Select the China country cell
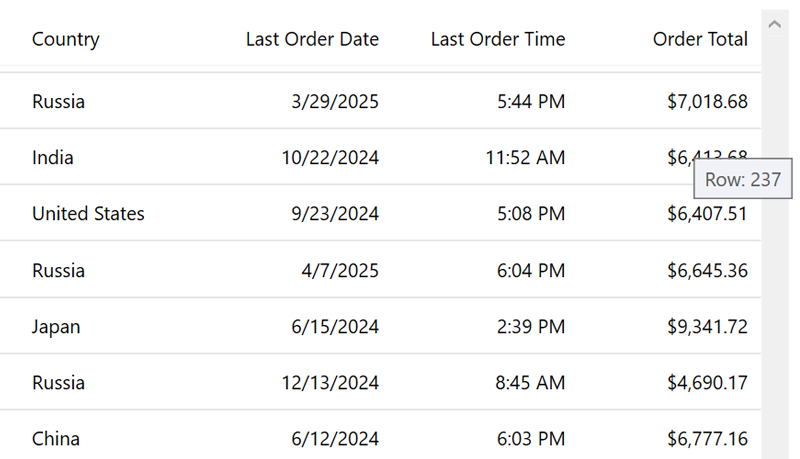800x459 pixels. tap(56, 439)
